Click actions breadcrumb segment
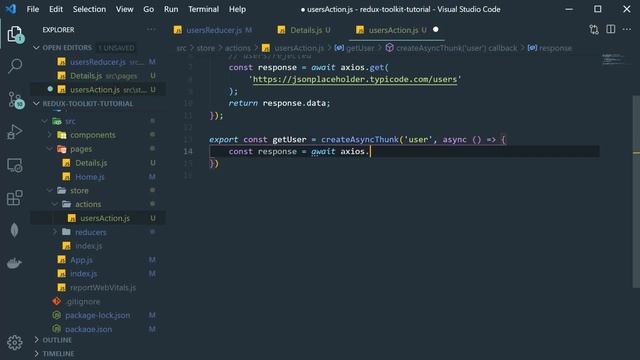Image resolution: width=640 pixels, height=360 pixels. (238, 48)
